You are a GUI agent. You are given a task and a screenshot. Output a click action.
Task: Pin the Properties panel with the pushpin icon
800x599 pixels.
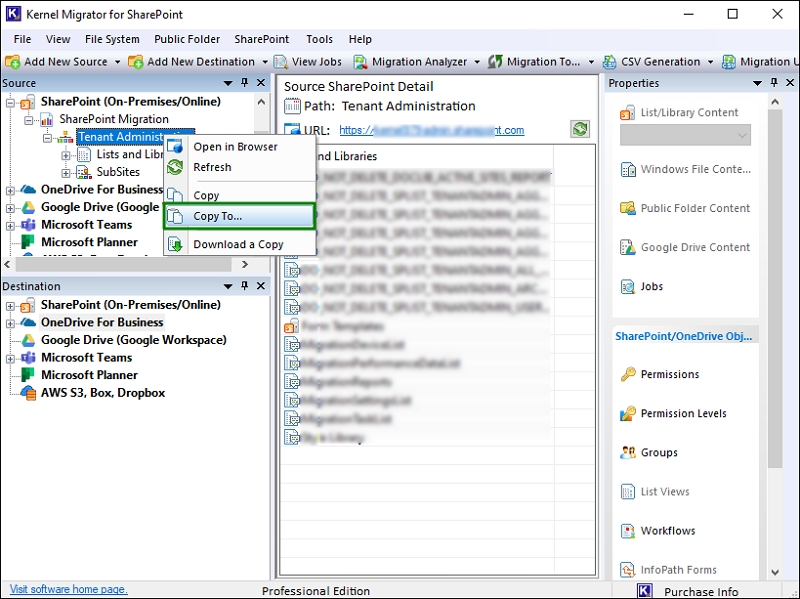point(774,83)
